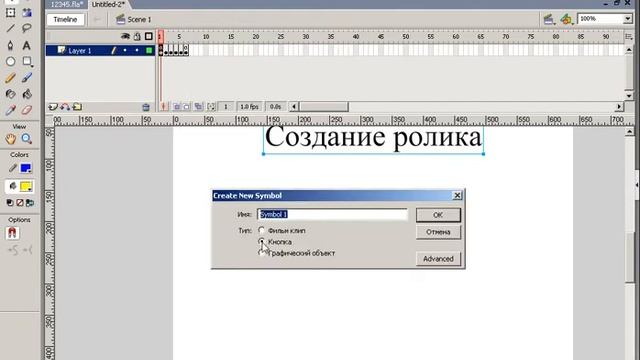This screenshot has height=360, width=640.
Task: Select the Text tool
Action: pos(27,45)
